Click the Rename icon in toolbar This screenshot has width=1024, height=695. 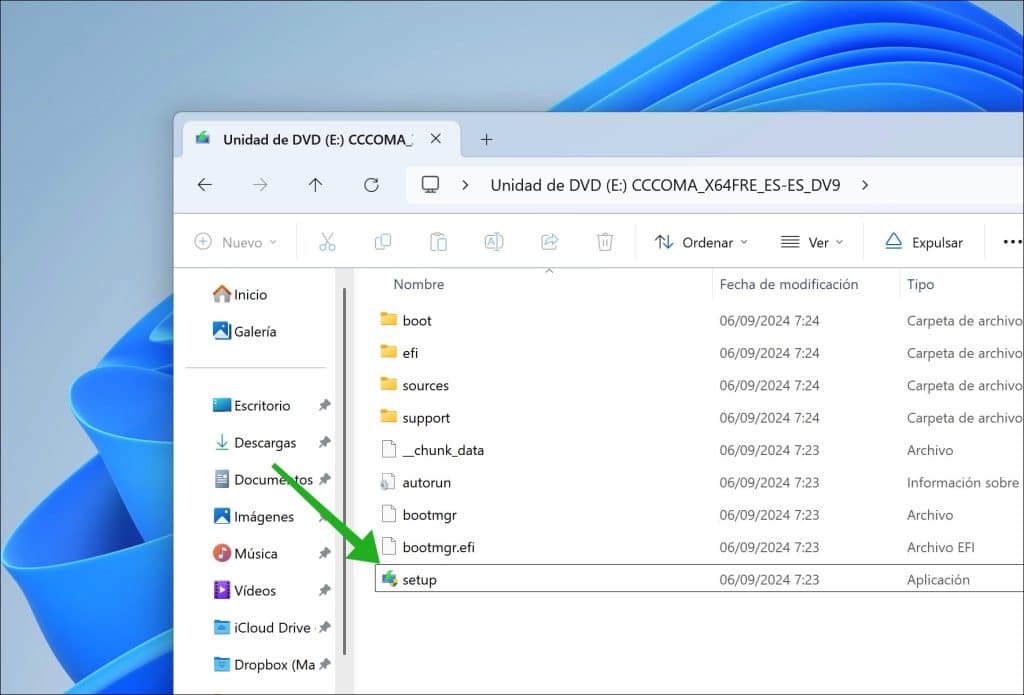pyautogui.click(x=494, y=242)
